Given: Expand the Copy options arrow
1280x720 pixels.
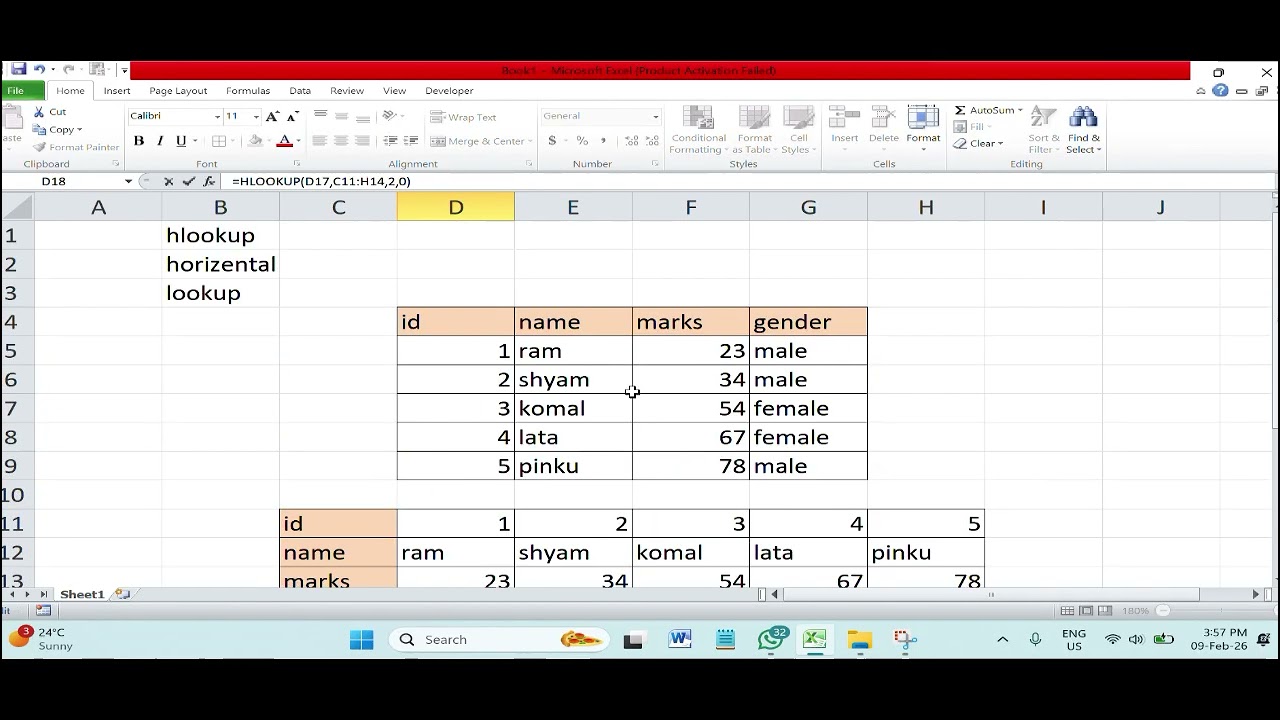Looking at the screenshot, I should [x=79, y=130].
